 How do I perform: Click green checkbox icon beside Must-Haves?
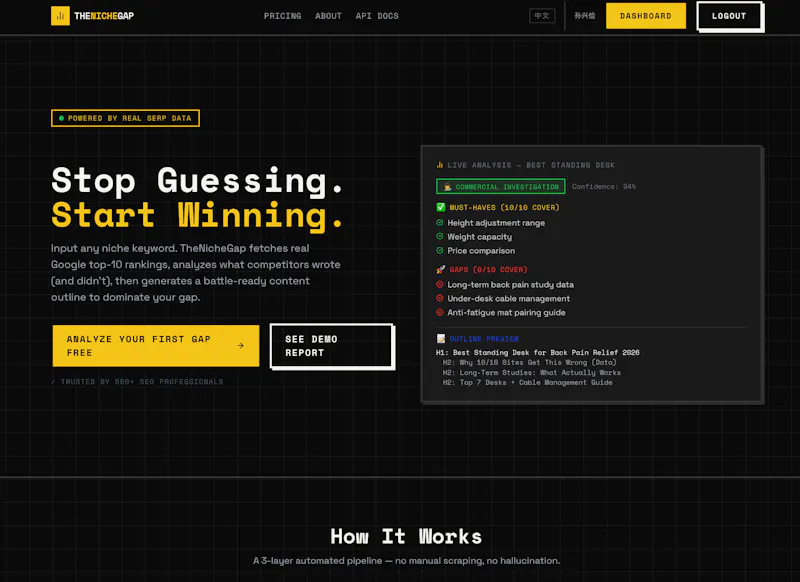tap(441, 207)
